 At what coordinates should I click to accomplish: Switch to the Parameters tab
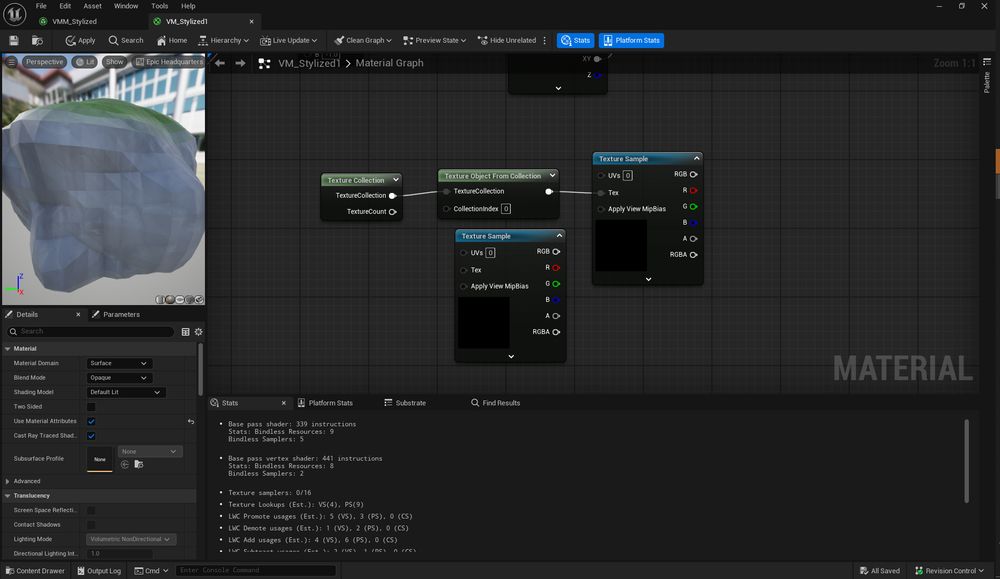(x=116, y=314)
